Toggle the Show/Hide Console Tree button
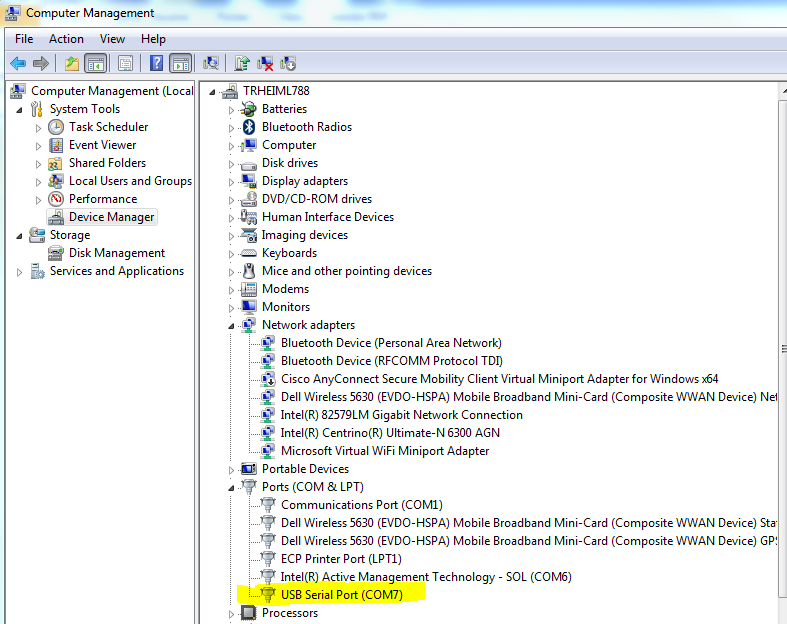787x624 pixels. (96, 64)
